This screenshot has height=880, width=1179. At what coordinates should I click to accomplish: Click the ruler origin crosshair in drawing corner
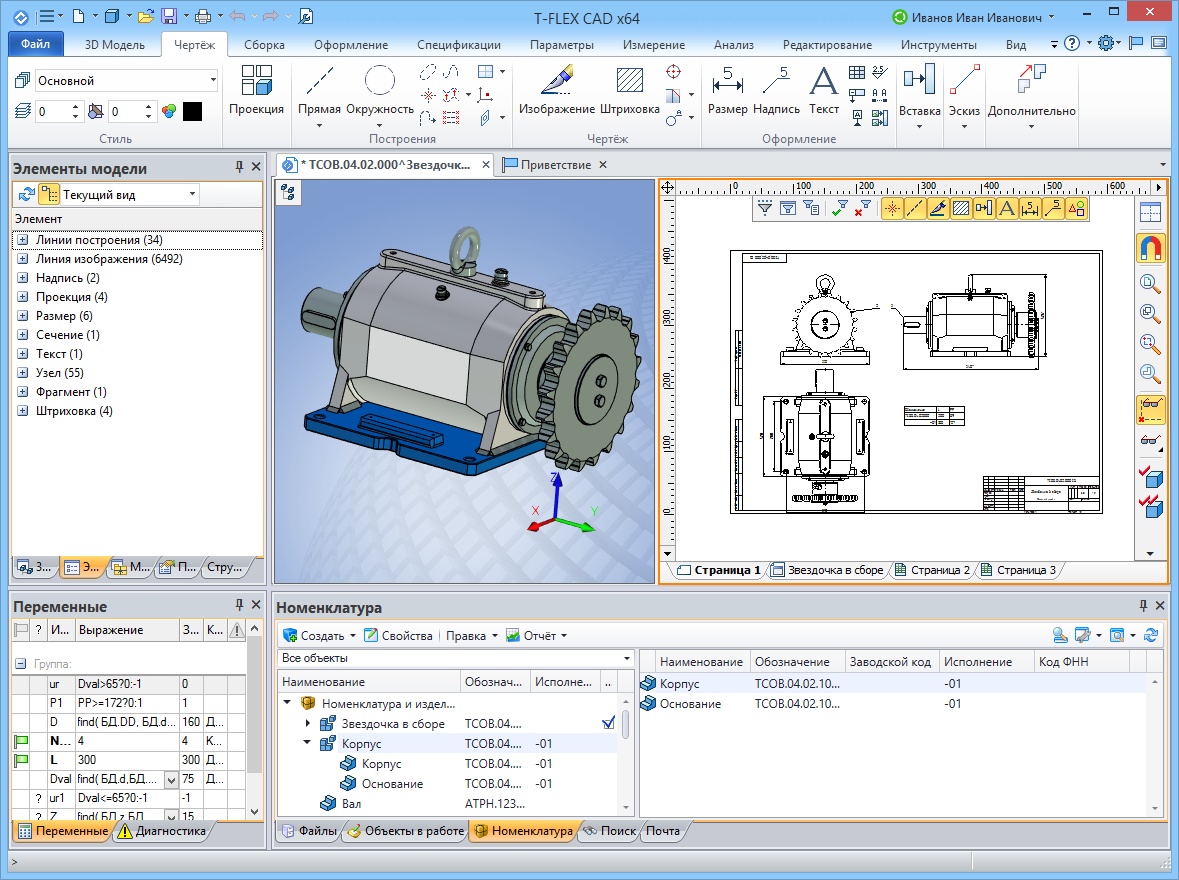[667, 187]
